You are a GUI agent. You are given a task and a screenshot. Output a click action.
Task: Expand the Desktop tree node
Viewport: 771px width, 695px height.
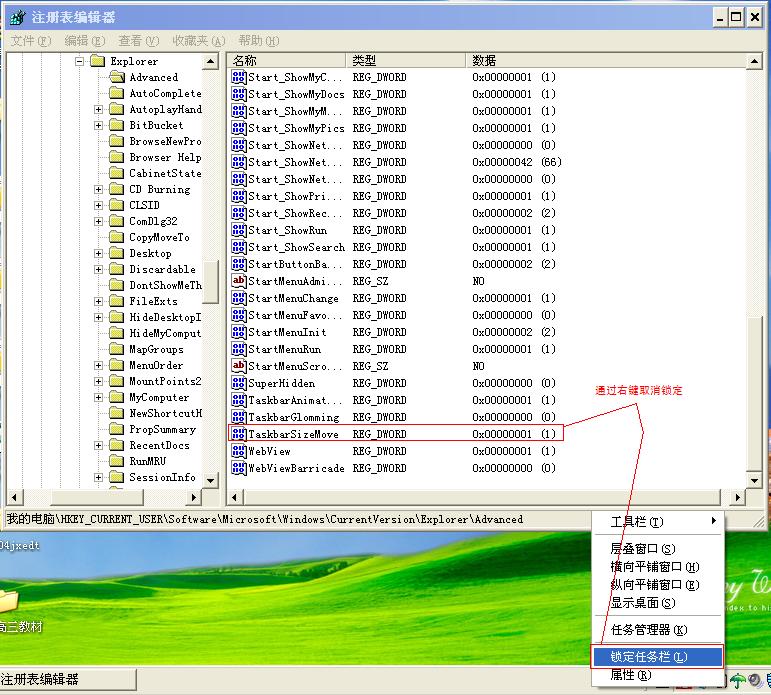(98, 253)
